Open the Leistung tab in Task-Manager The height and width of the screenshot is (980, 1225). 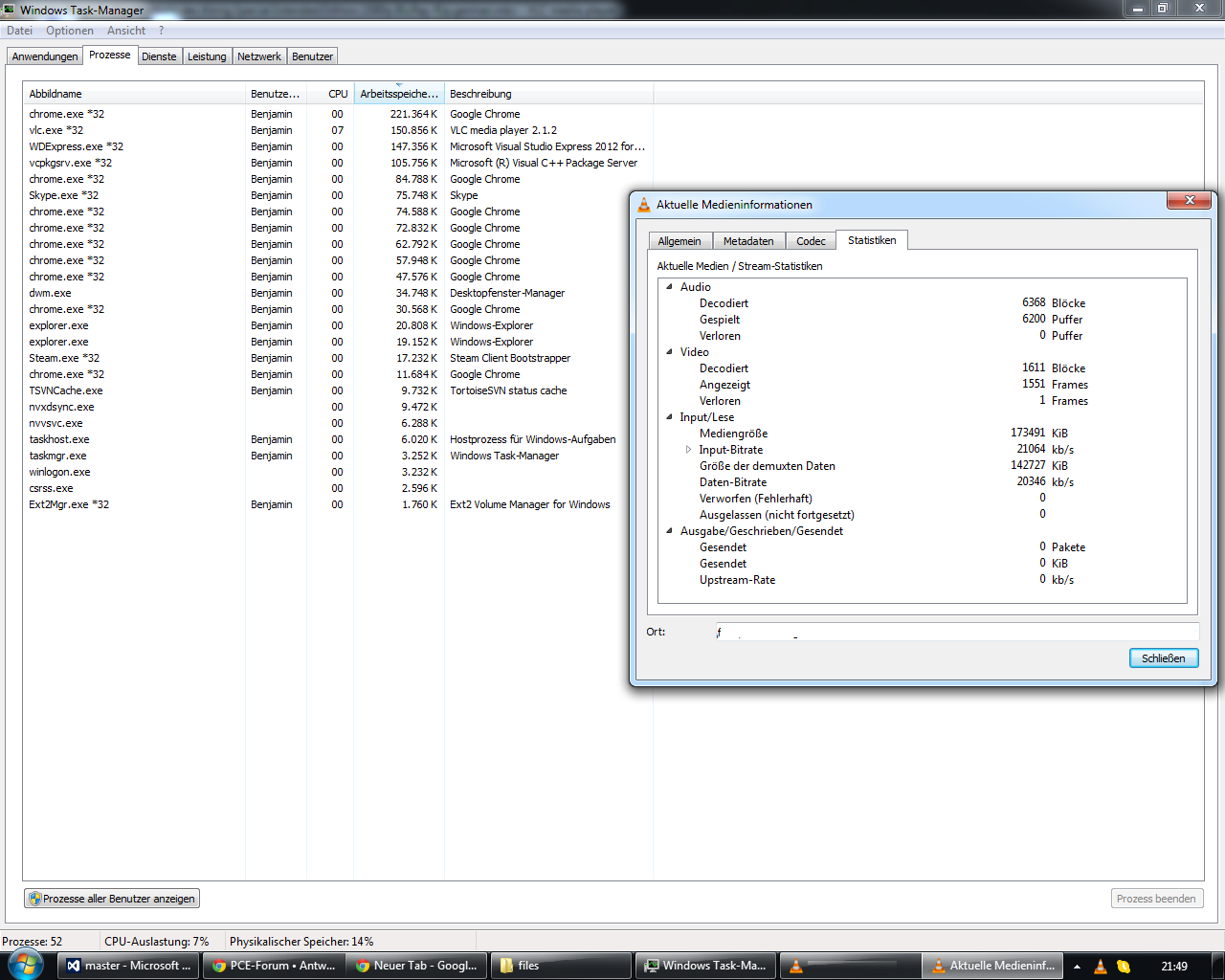click(207, 56)
